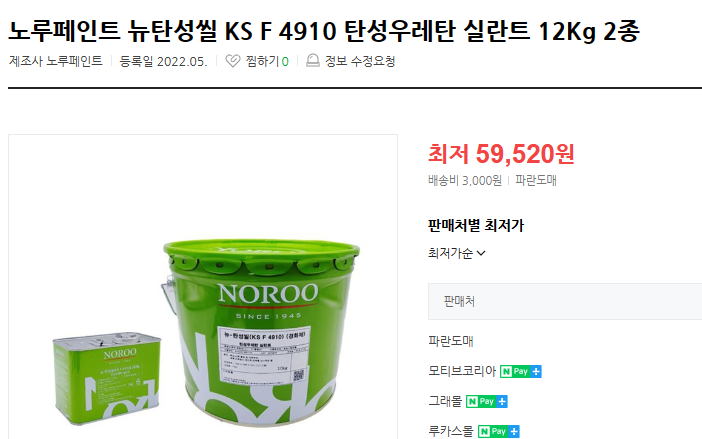Click the 판매처 column header
Screen dimensions: 702x439
[x=459, y=301]
